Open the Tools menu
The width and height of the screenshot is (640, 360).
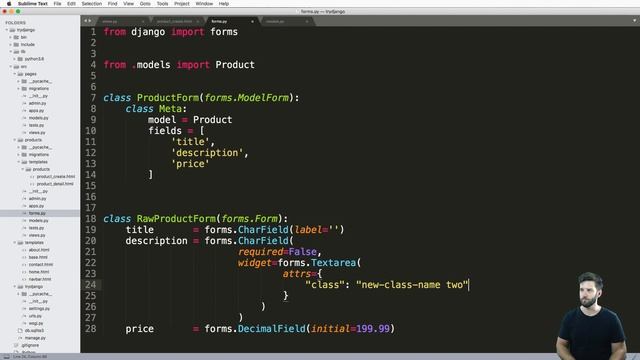tap(162, 4)
